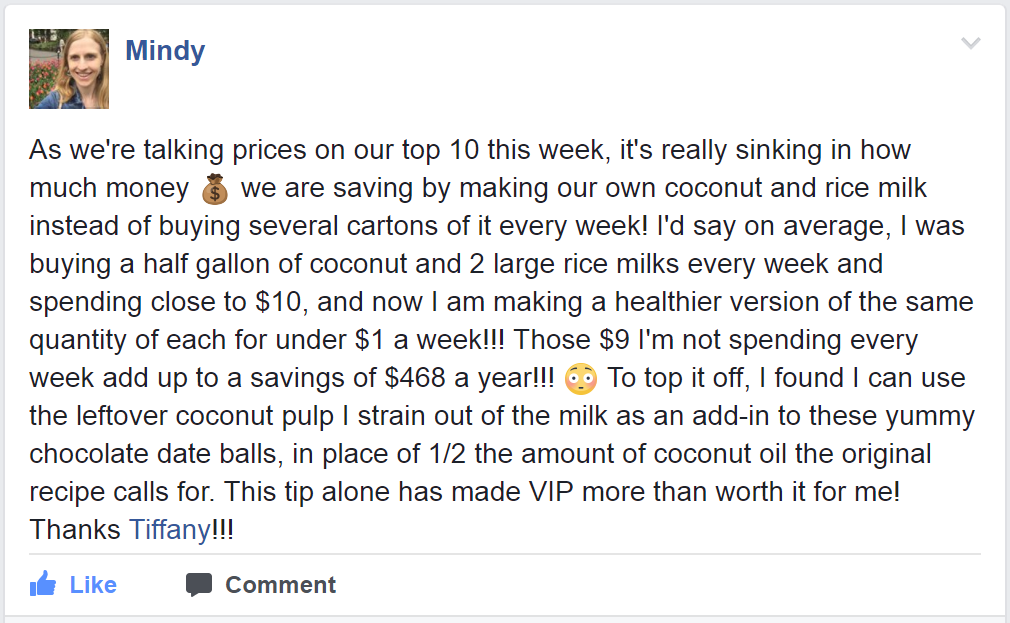Open the Mindy profile name link
Image resolution: width=1010 pixels, height=623 pixels.
pyautogui.click(x=165, y=51)
